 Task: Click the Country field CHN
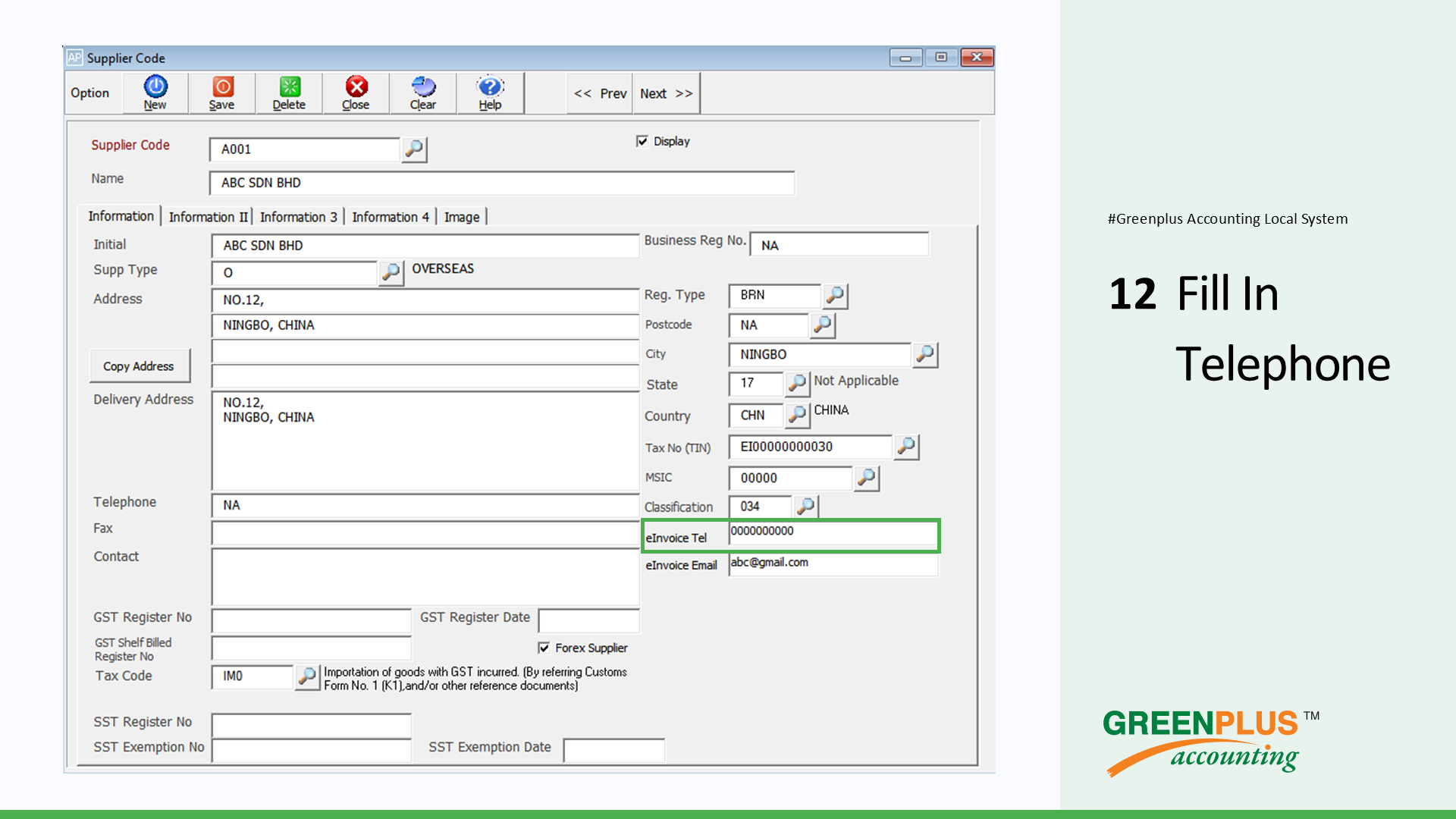point(756,416)
